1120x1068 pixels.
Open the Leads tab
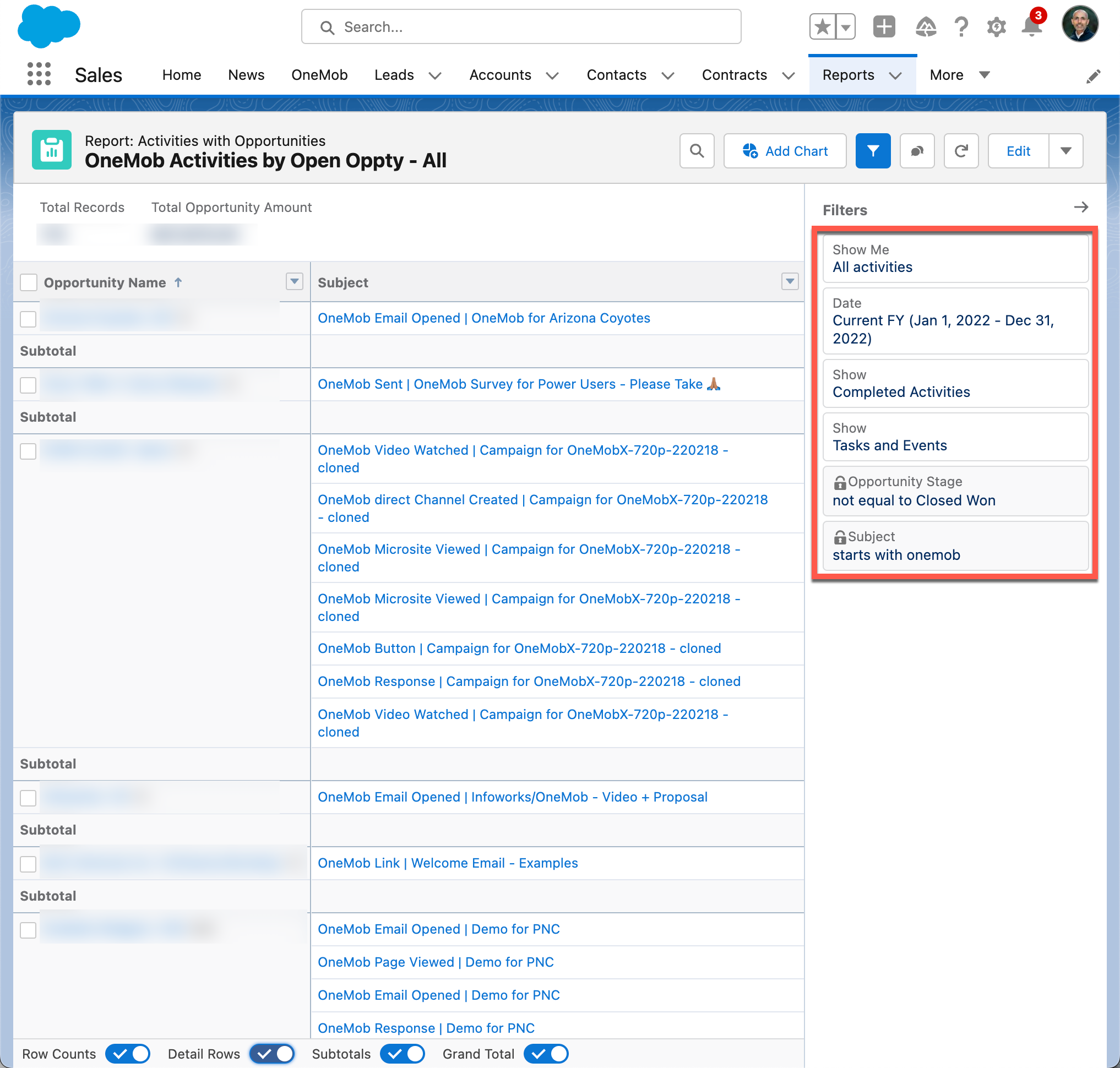(394, 74)
